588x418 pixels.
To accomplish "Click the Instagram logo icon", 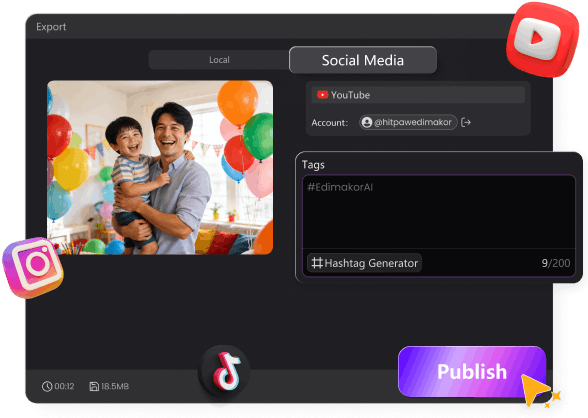I will (x=33, y=267).
